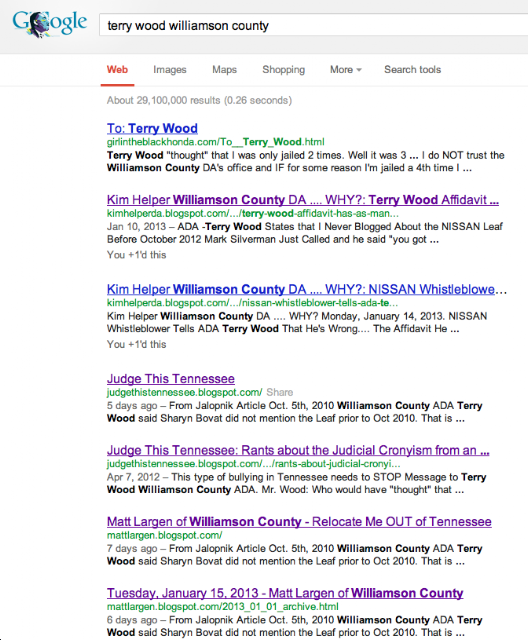
Task: Click the snippet starting 'Jan 10, 2013'
Action: point(304,233)
